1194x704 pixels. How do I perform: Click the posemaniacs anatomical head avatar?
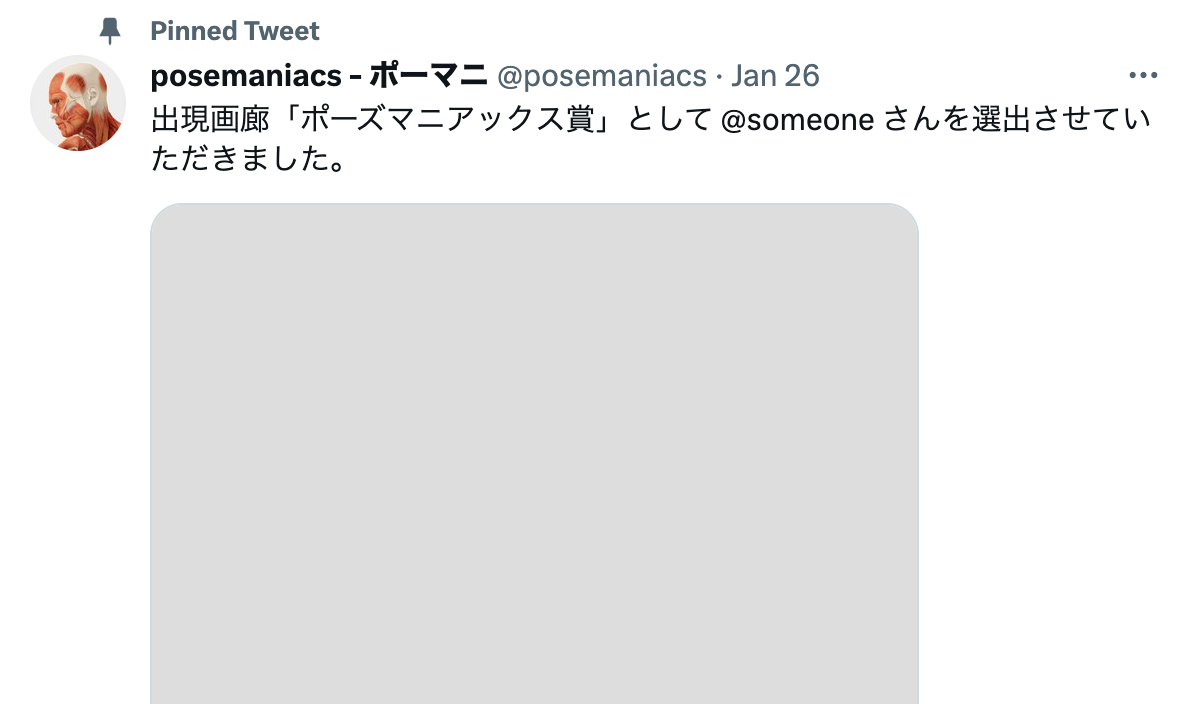tap(78, 103)
